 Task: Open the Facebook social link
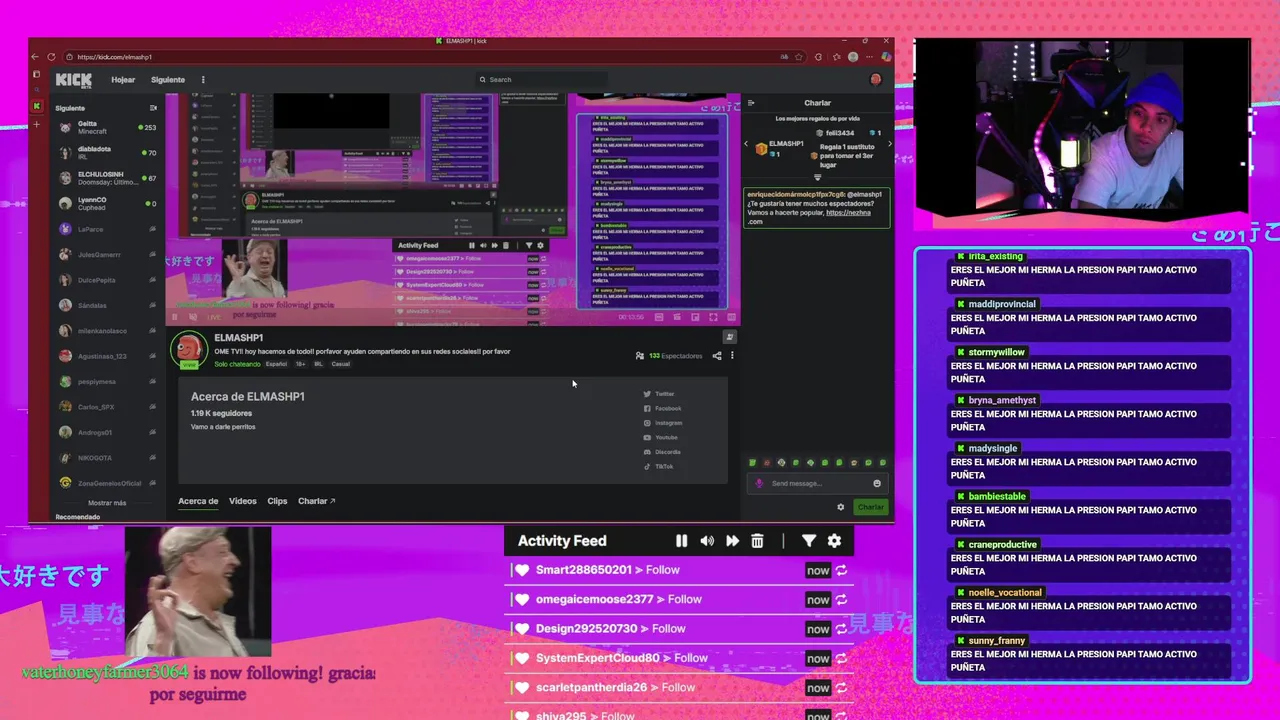tap(662, 408)
